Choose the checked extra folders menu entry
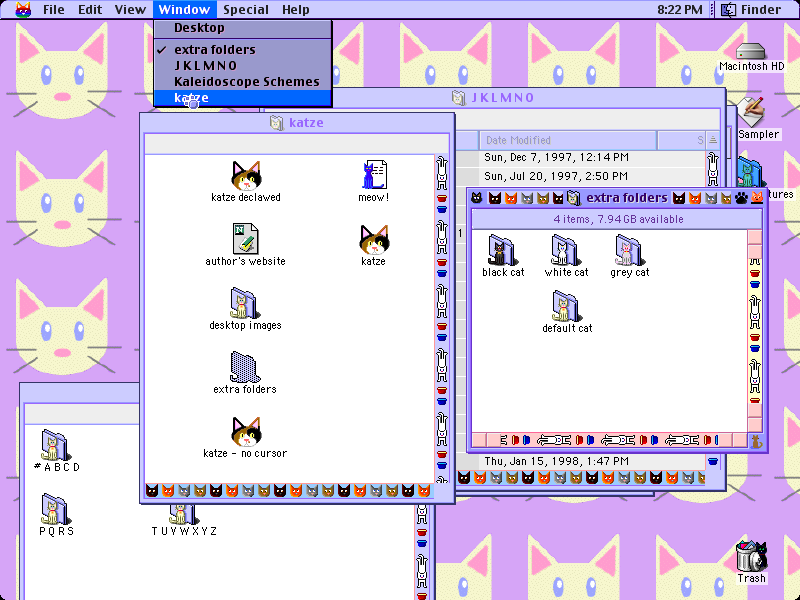Viewport: 800px width, 600px height. [x=243, y=49]
